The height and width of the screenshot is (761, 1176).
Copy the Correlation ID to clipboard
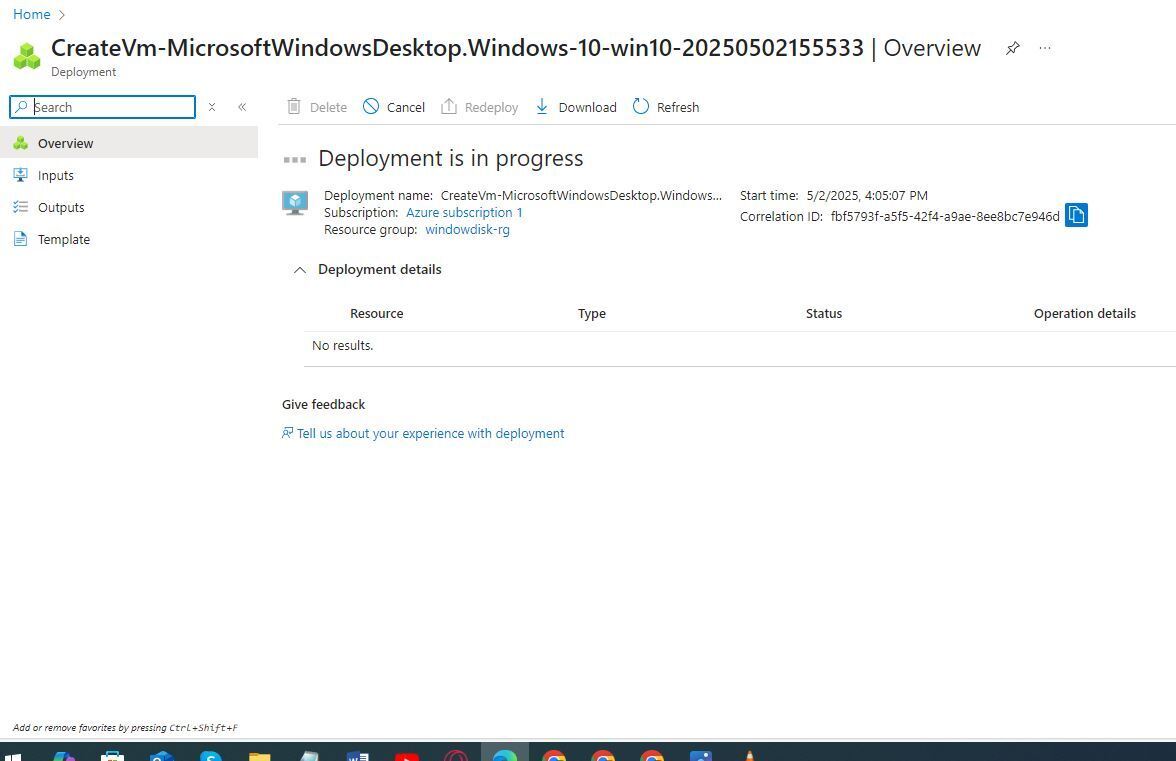coord(1076,215)
